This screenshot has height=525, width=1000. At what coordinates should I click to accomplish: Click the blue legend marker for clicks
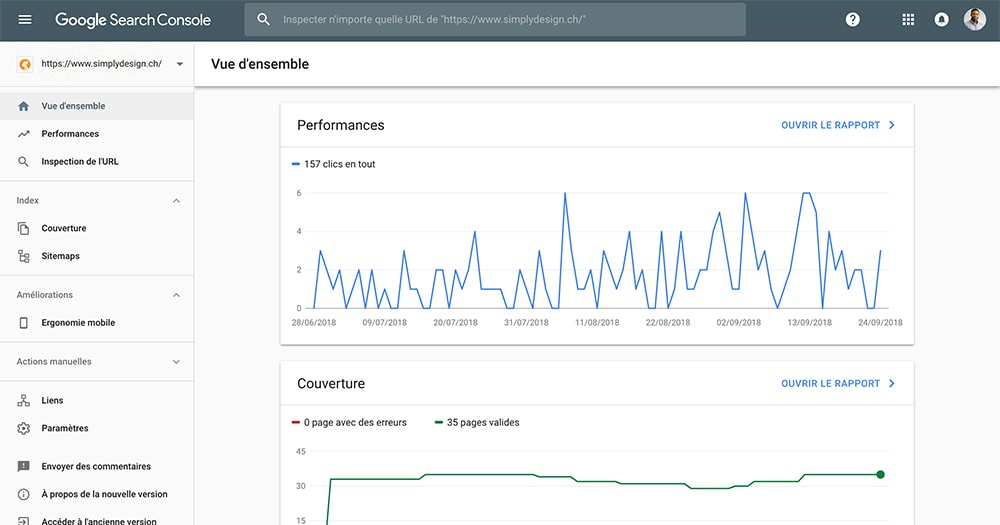pos(295,164)
